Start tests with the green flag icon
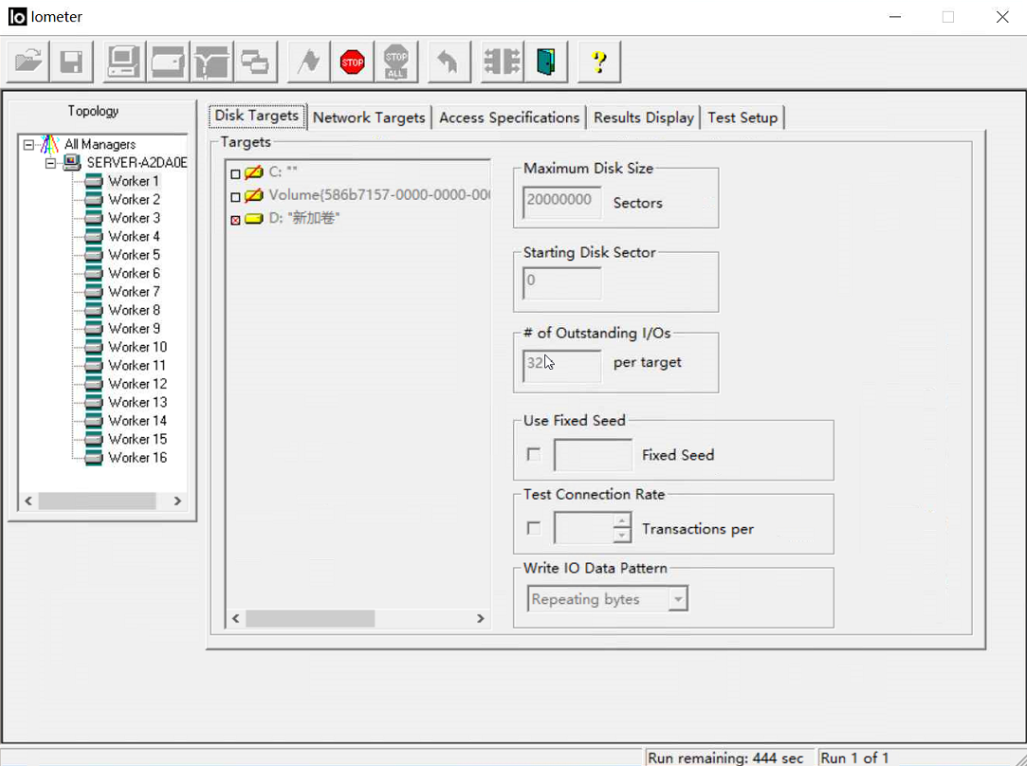The width and height of the screenshot is (1027, 766). (308, 62)
